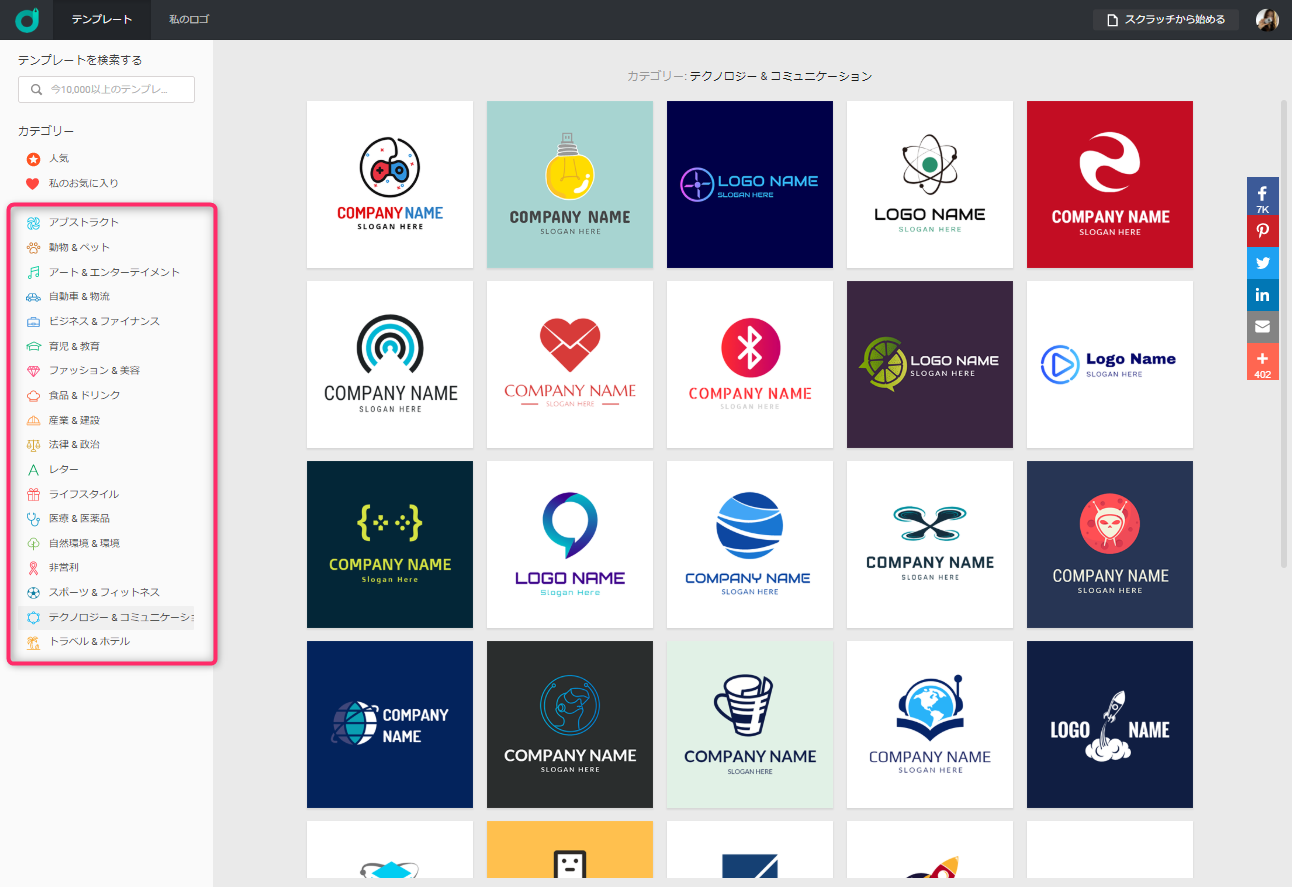Open the user avatar profile menu
Viewport: 1292px width, 887px height.
click(x=1267, y=19)
